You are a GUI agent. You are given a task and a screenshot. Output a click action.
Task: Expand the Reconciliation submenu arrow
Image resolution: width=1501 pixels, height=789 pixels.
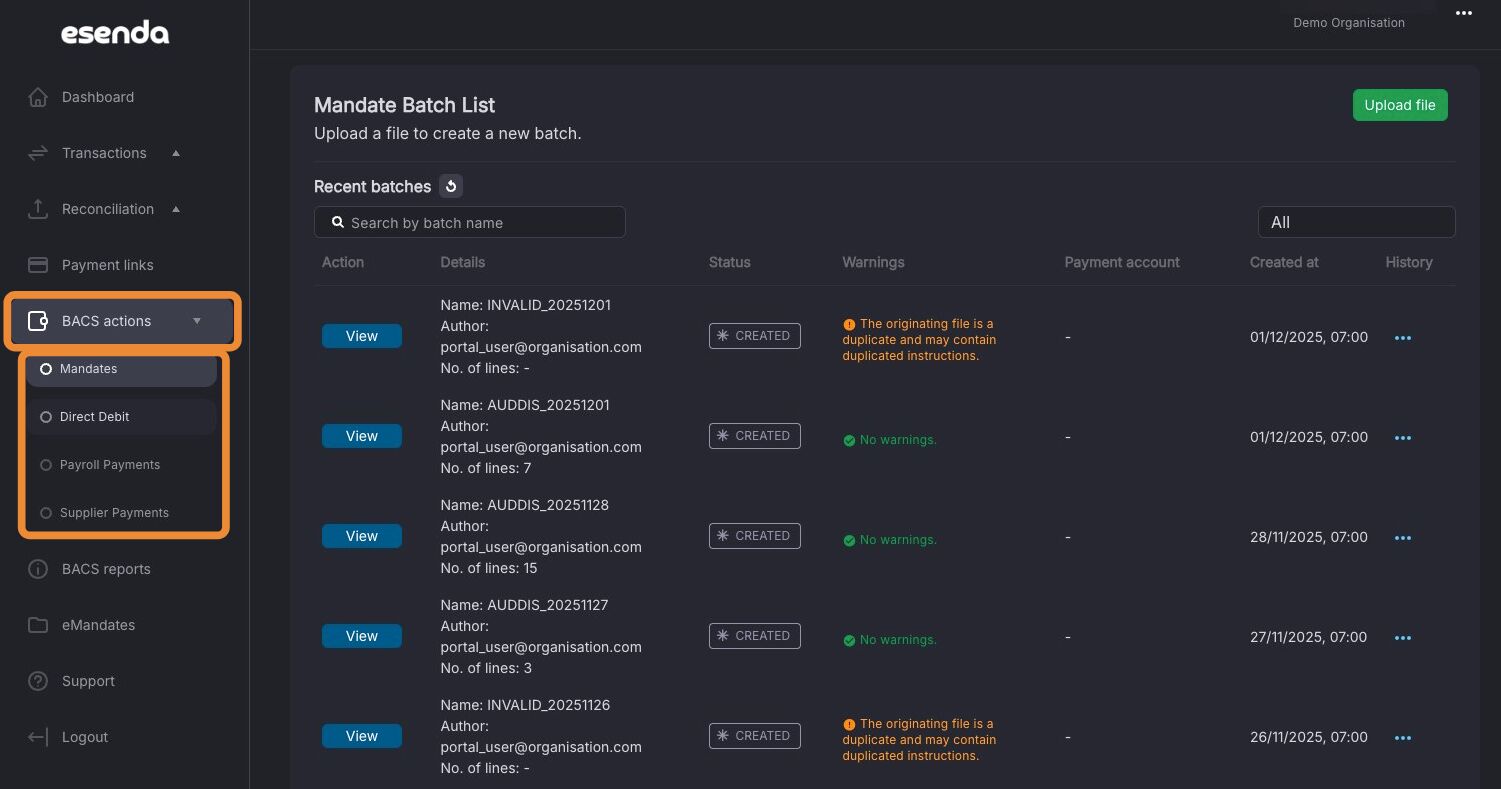pyautogui.click(x=177, y=209)
